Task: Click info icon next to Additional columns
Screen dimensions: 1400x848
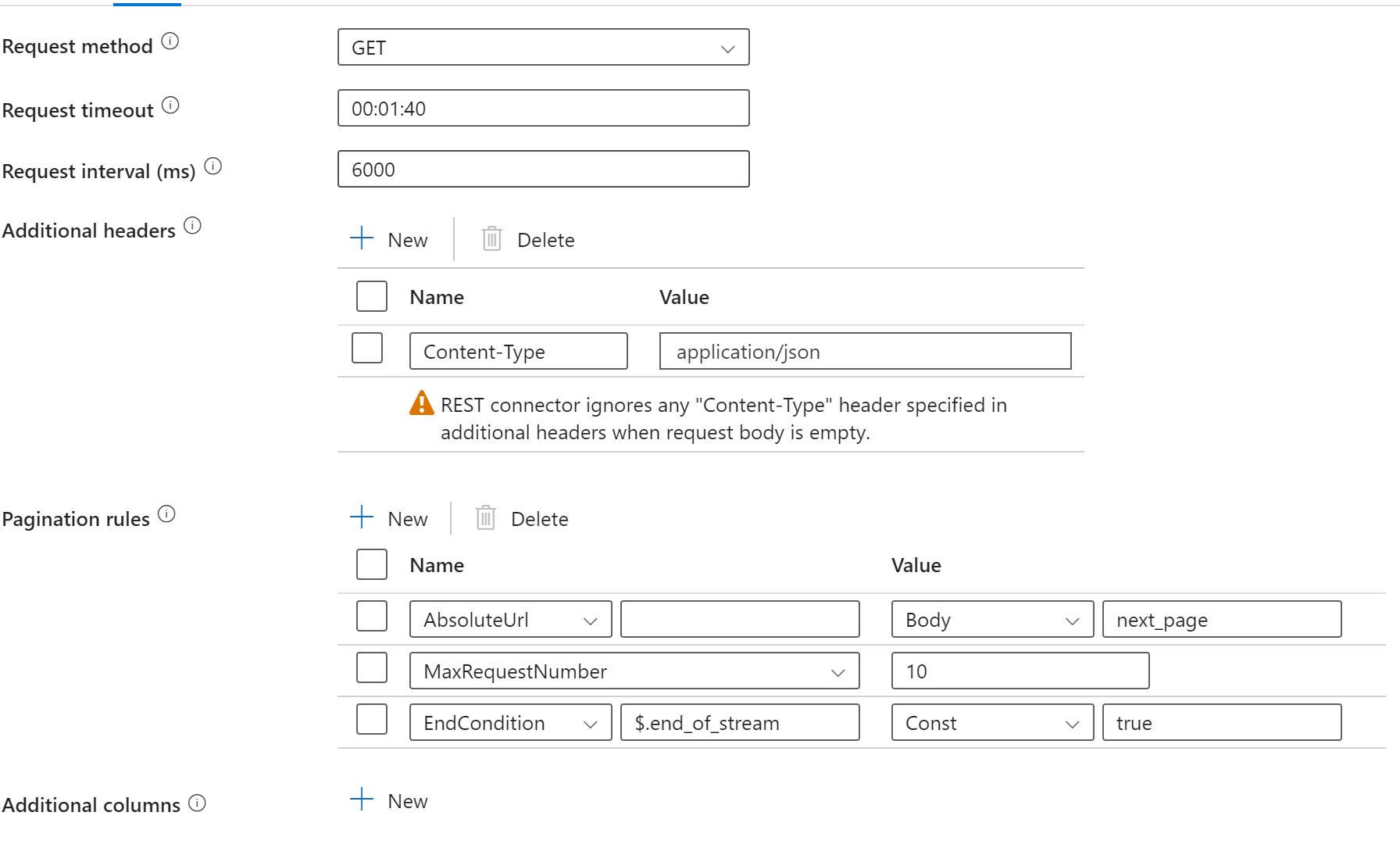Action: [x=198, y=803]
